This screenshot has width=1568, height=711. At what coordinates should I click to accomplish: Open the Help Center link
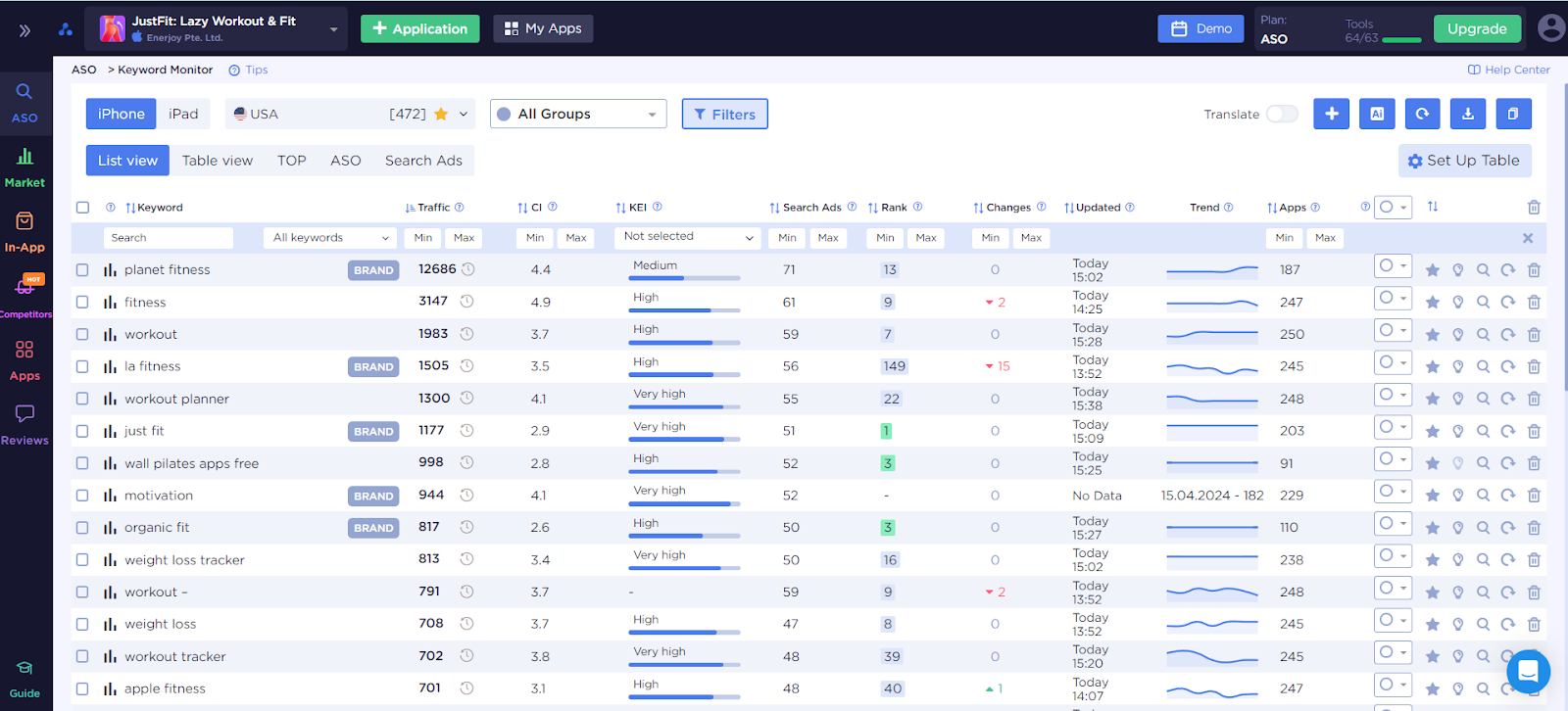pyautogui.click(x=1509, y=70)
